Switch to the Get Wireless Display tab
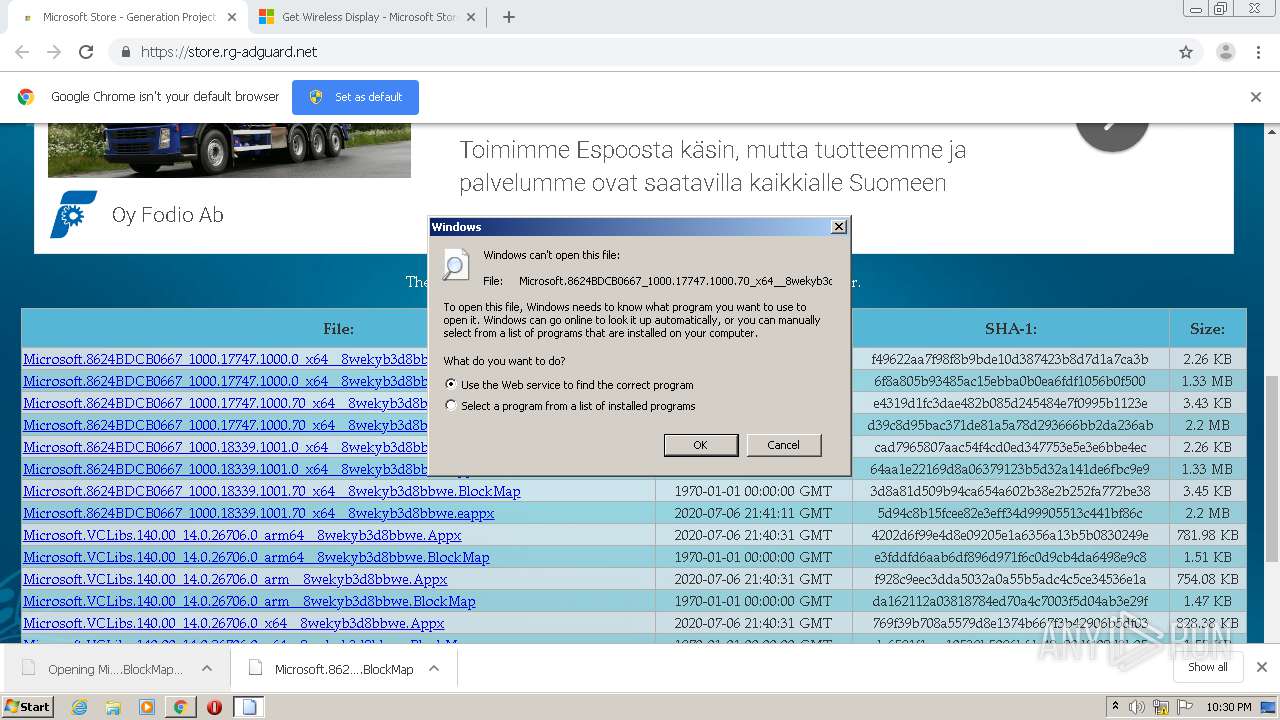 tap(368, 17)
